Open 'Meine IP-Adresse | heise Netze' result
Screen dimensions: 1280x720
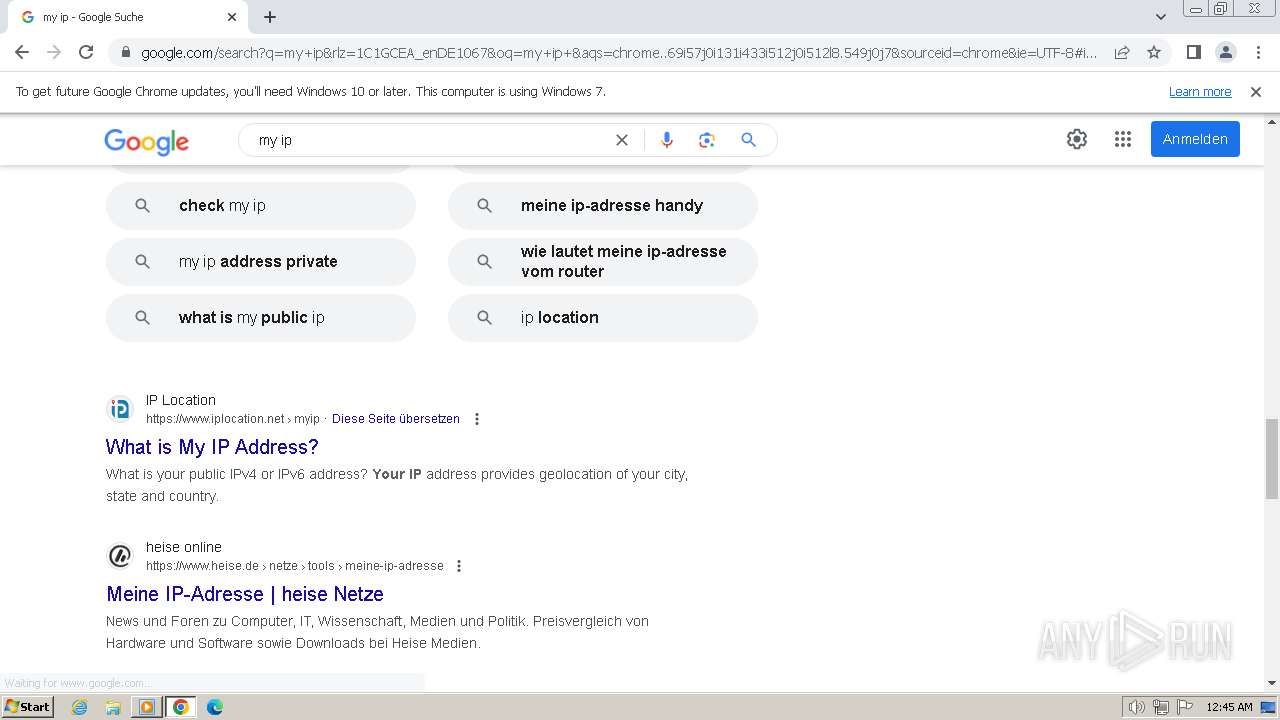[245, 594]
